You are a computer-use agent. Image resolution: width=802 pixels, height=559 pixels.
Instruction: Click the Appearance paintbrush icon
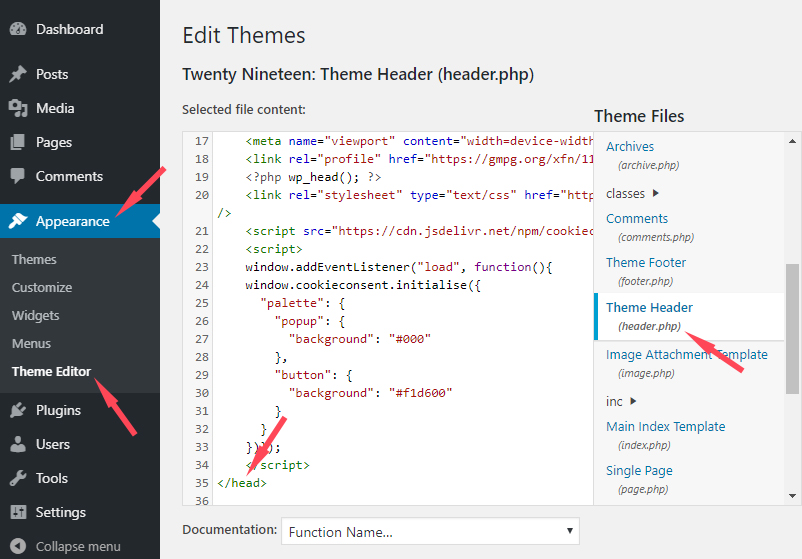[18, 221]
